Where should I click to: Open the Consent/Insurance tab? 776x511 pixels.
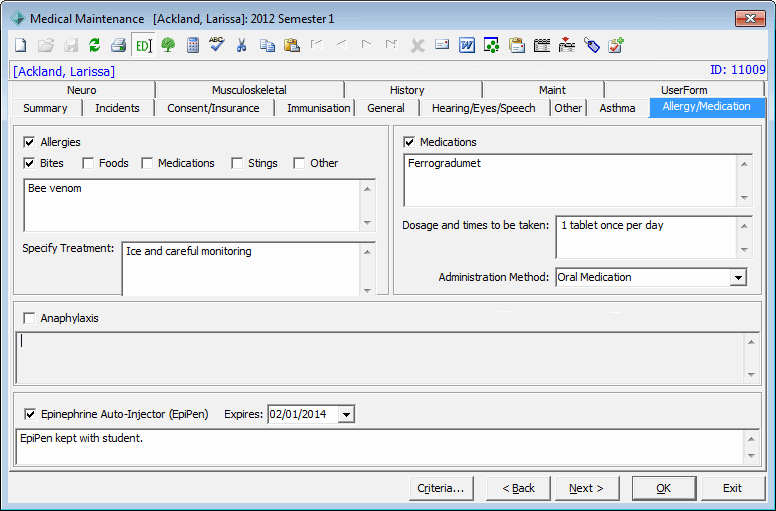pyautogui.click(x=213, y=108)
